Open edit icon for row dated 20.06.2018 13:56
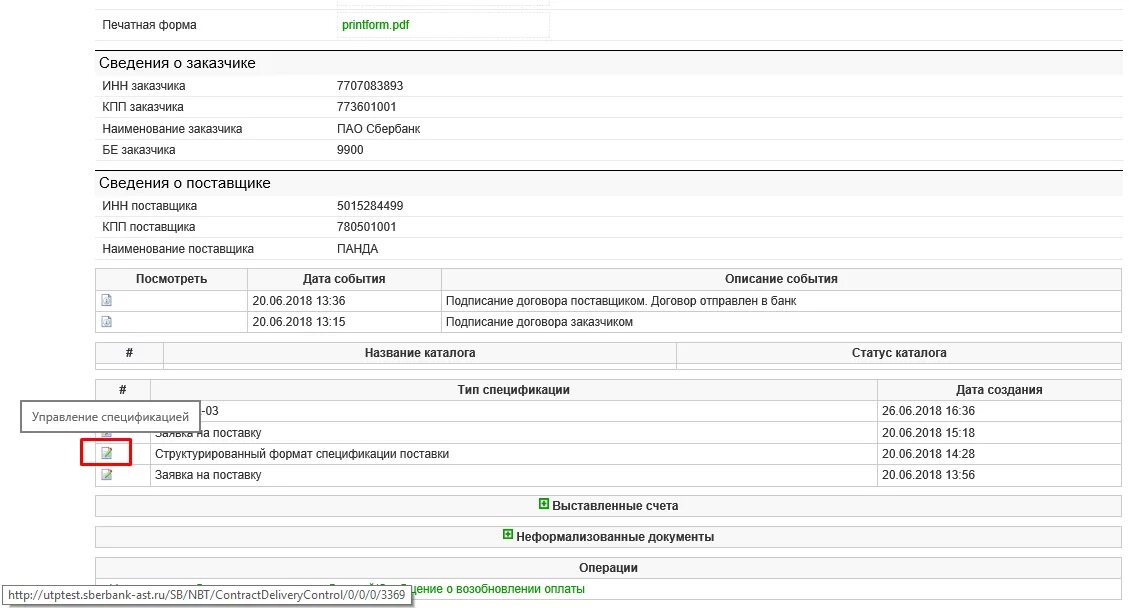This screenshot has width=1129, height=608. (x=107, y=475)
